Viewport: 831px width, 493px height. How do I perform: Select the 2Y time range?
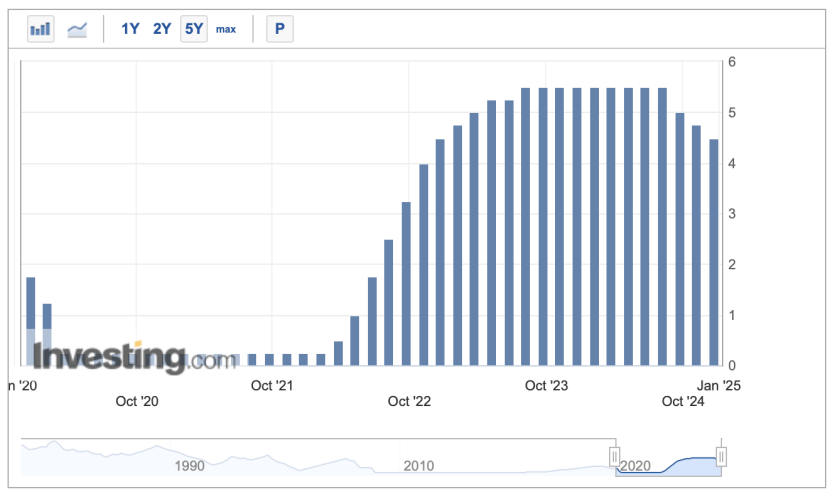pos(162,29)
